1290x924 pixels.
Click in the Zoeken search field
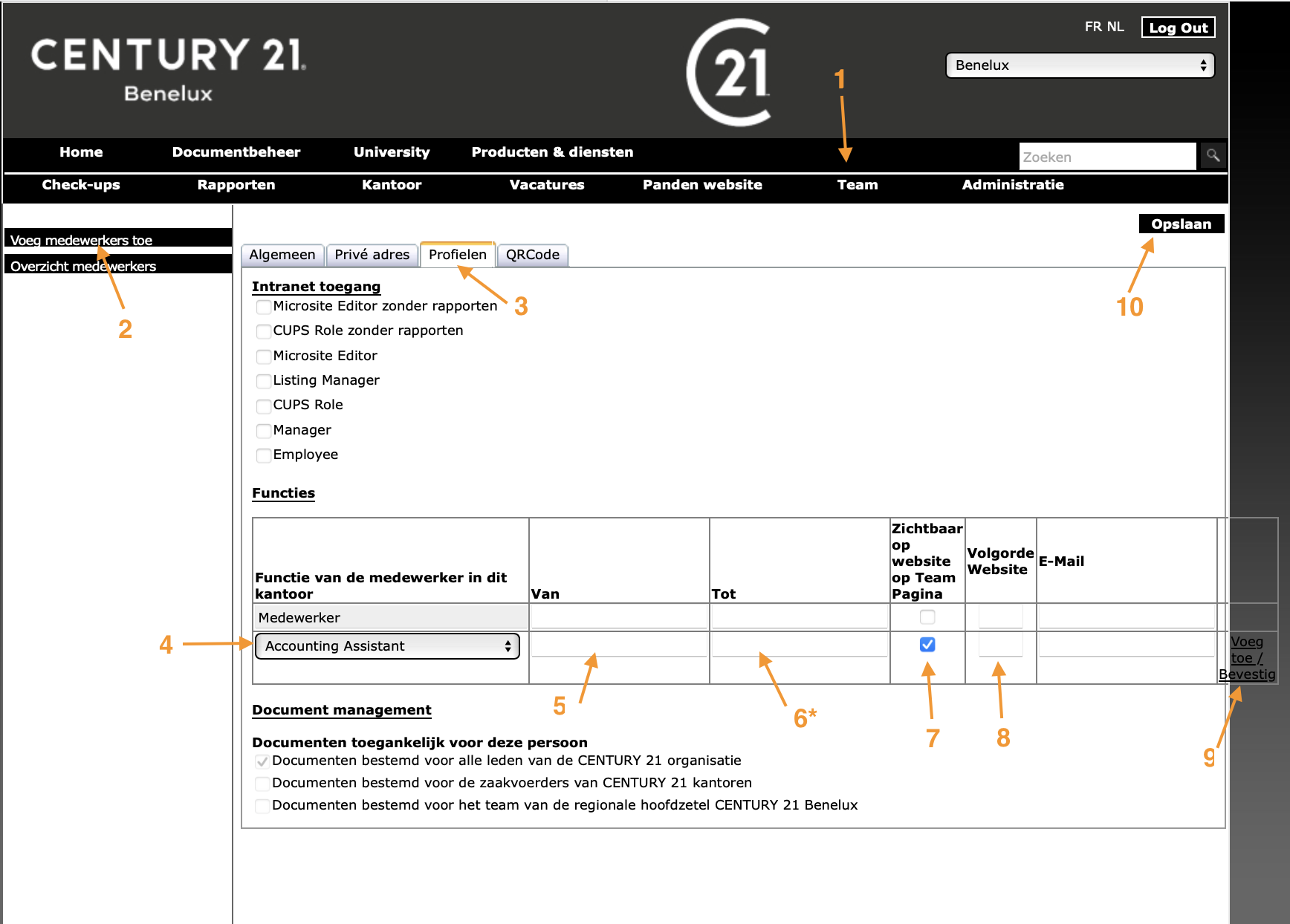(1106, 157)
